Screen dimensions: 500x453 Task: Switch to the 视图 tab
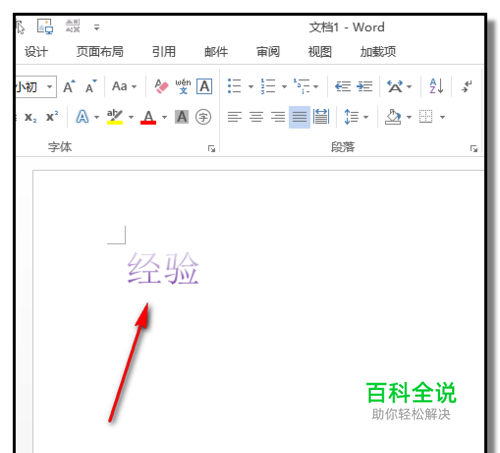[x=320, y=52]
